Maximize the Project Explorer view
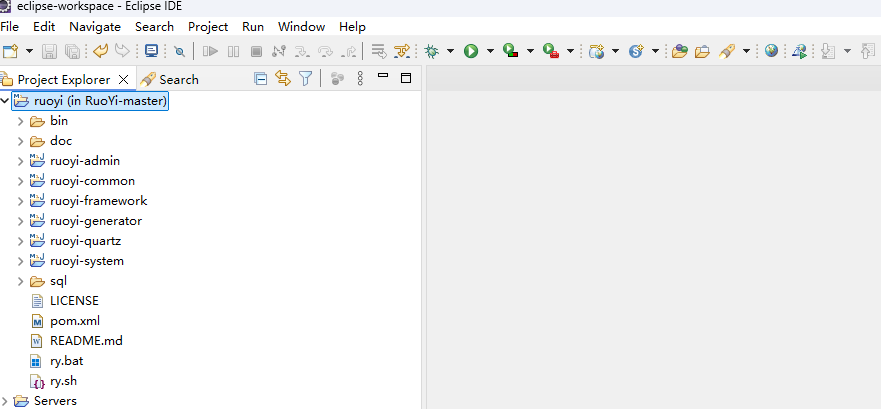Viewport: 881px width, 409px height. click(x=406, y=78)
